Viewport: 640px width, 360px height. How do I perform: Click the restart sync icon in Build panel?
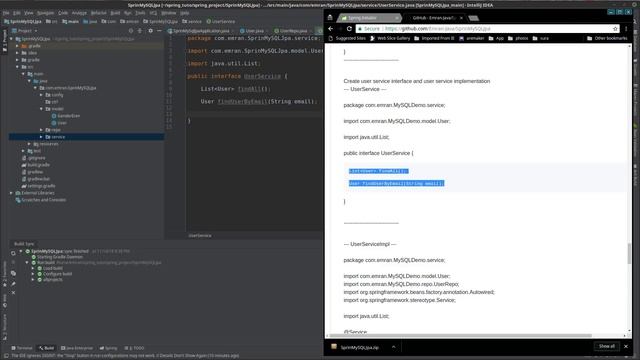(13, 253)
